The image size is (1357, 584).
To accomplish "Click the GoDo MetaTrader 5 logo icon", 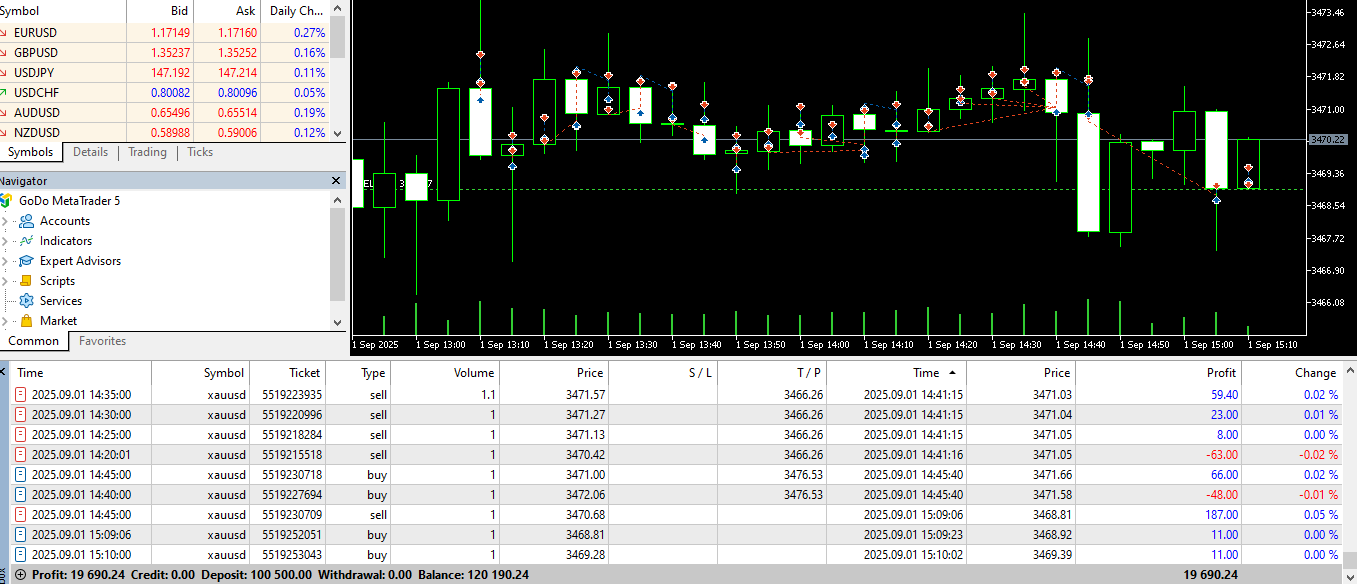I will tap(6, 201).
